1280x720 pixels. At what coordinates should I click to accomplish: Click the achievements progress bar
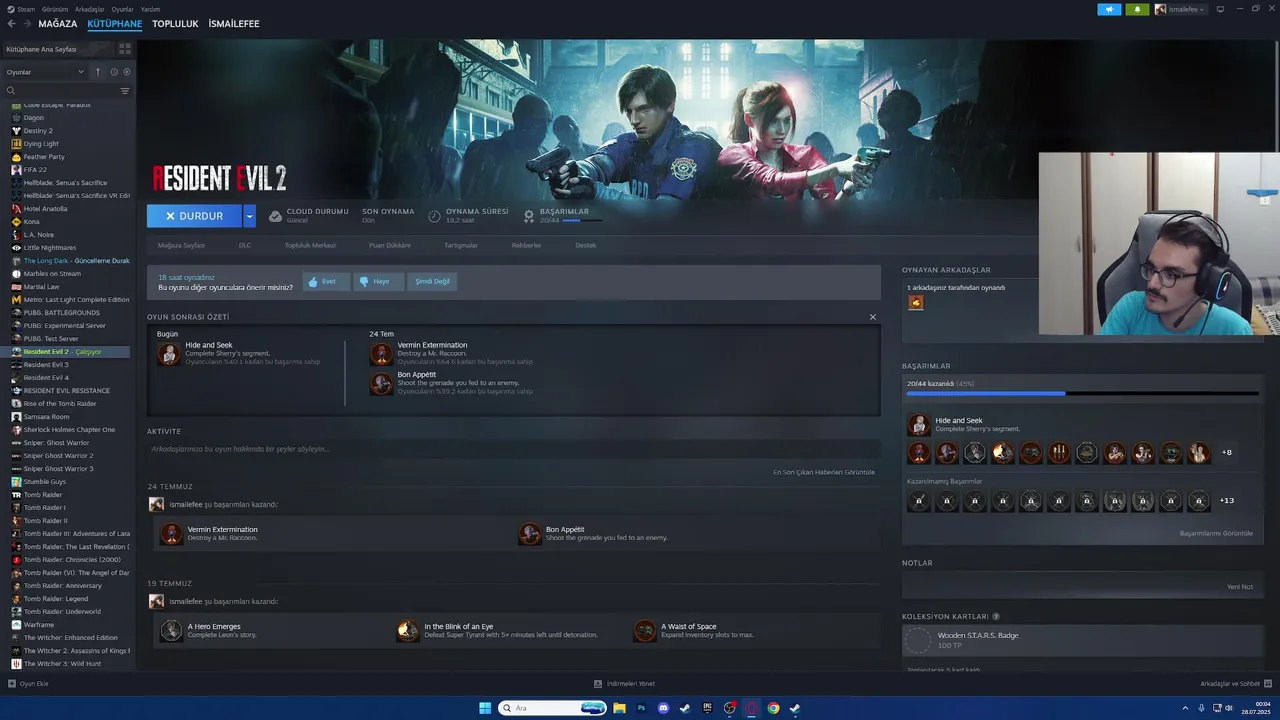pyautogui.click(x=1083, y=394)
